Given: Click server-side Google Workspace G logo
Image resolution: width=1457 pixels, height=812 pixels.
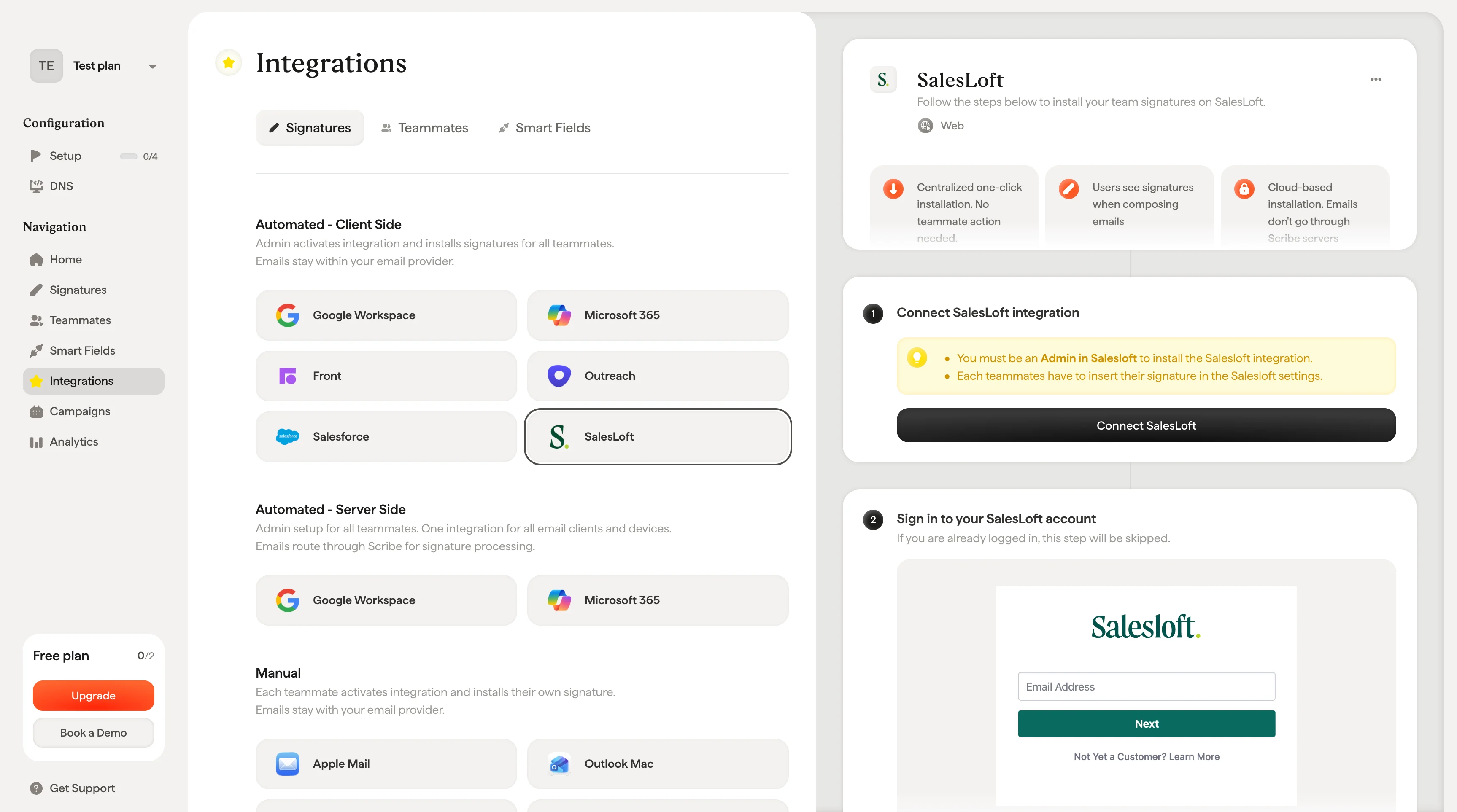Looking at the screenshot, I should [x=287, y=600].
